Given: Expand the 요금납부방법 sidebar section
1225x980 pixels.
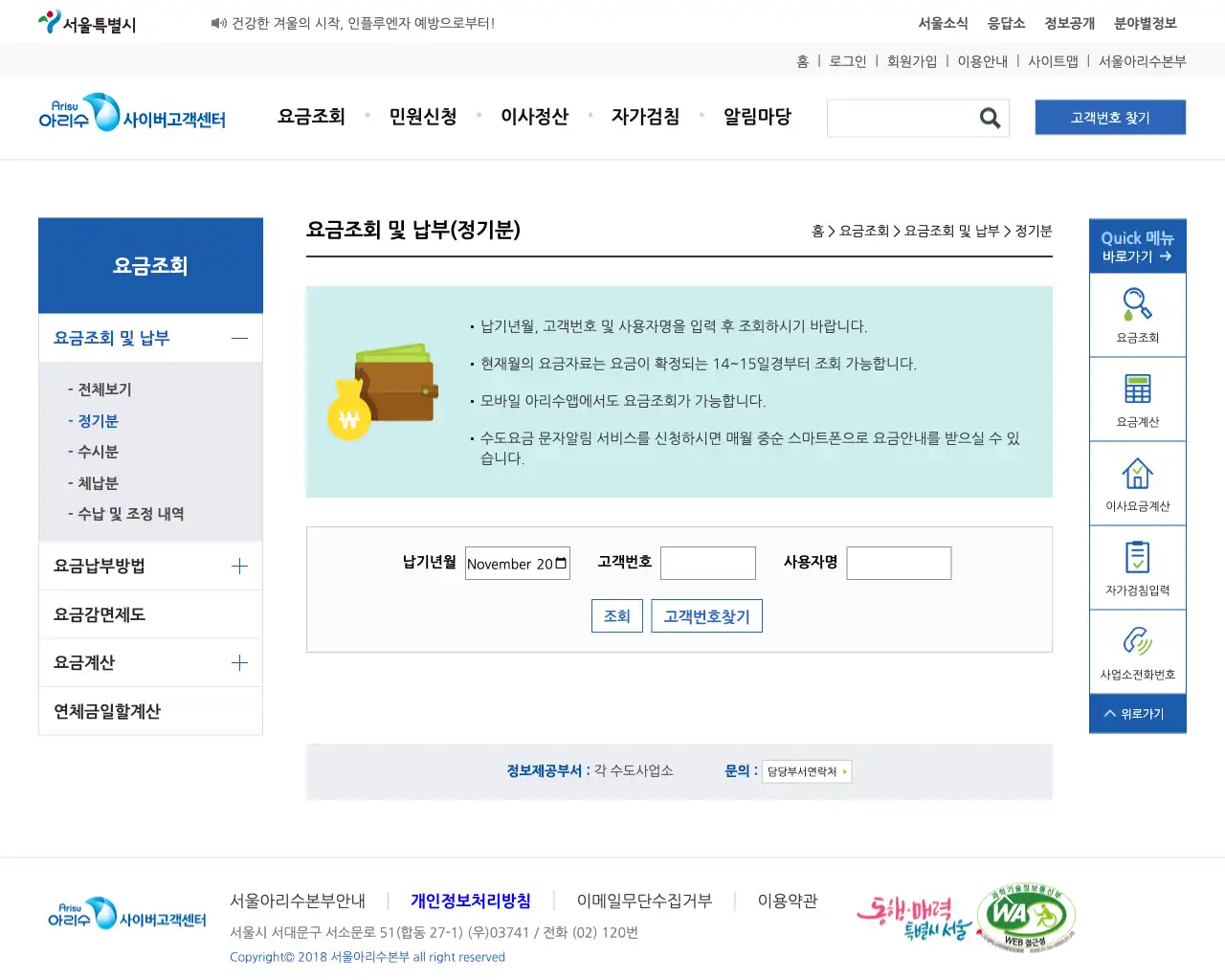Looking at the screenshot, I should [150, 565].
